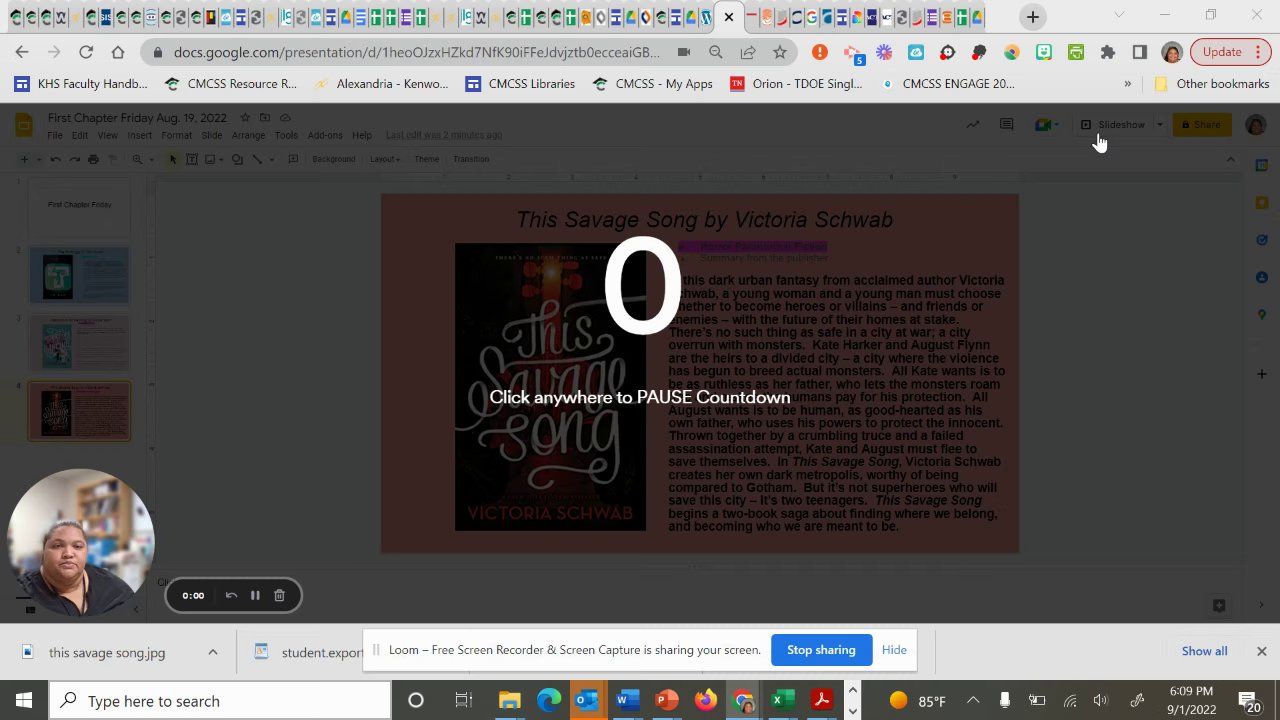Restart the Loom recording with undo arrow
Screen dimensions: 1280x720
pos(231,595)
